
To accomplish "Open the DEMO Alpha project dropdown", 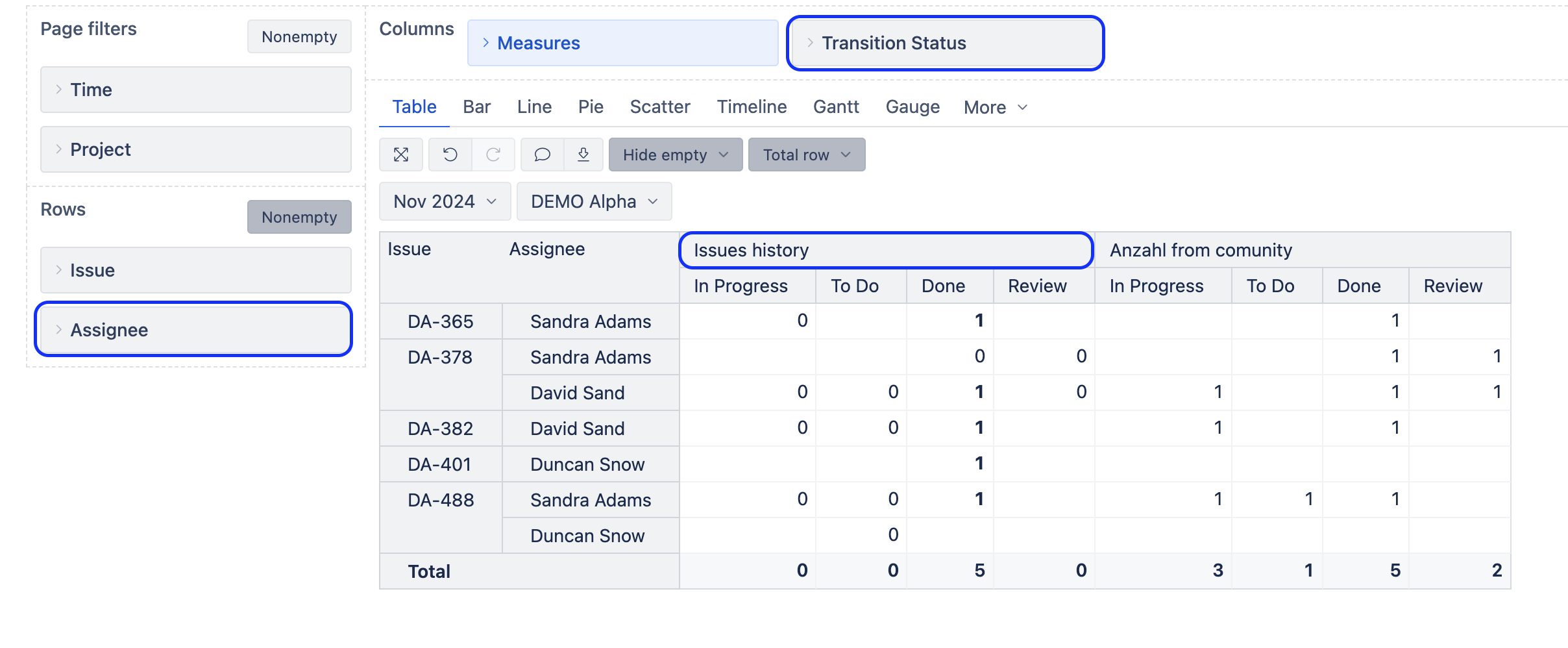I will click(x=593, y=202).
